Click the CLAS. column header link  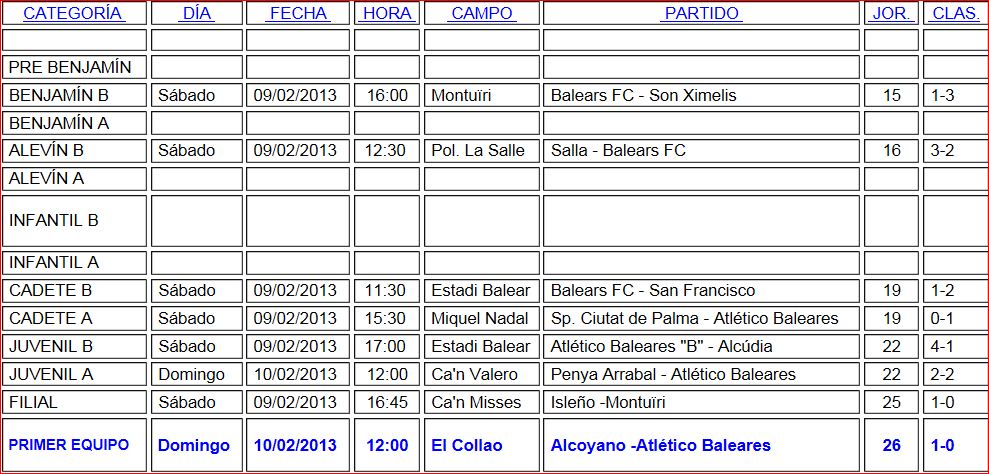(955, 14)
